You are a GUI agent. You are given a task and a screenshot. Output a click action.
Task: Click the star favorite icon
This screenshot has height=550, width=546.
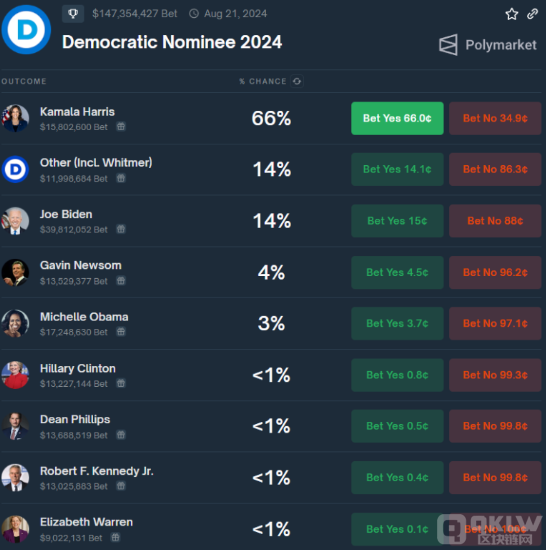(512, 14)
